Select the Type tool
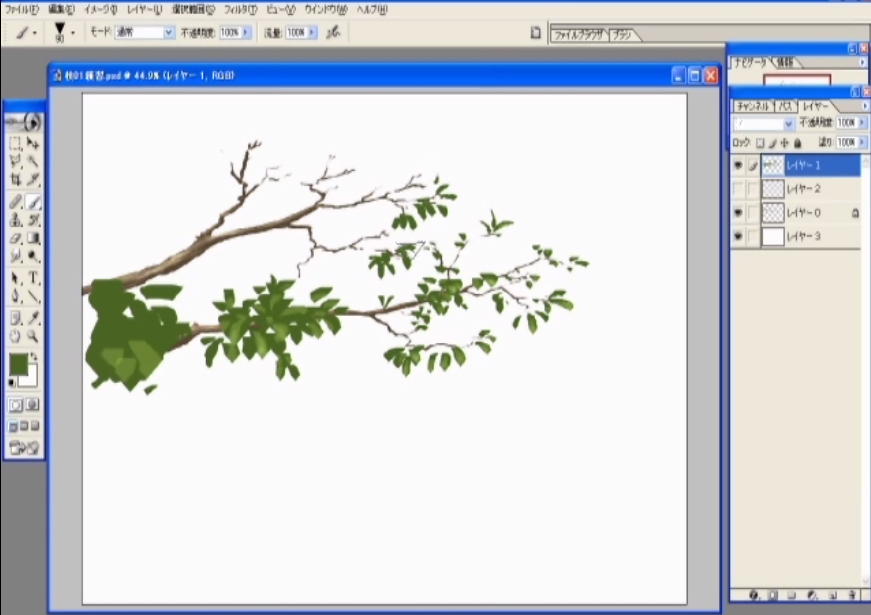 33,278
